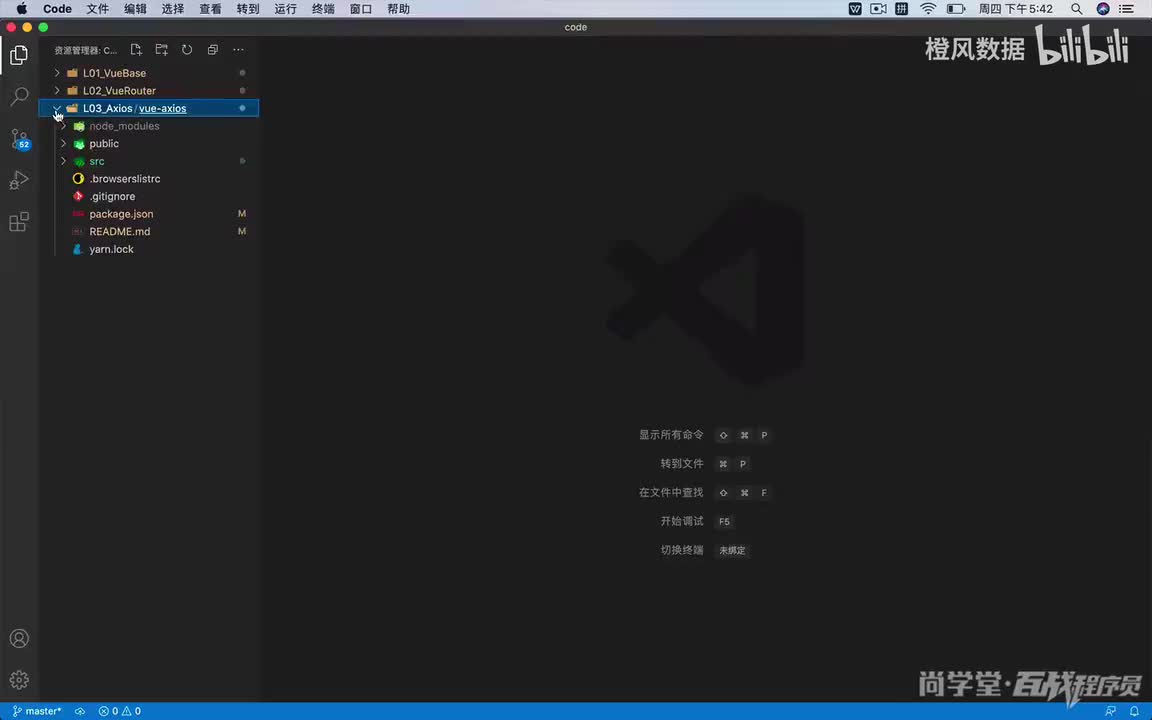This screenshot has height=720, width=1152.
Task: Click the 周四 下午5:42 clock
Action: coord(1015,9)
